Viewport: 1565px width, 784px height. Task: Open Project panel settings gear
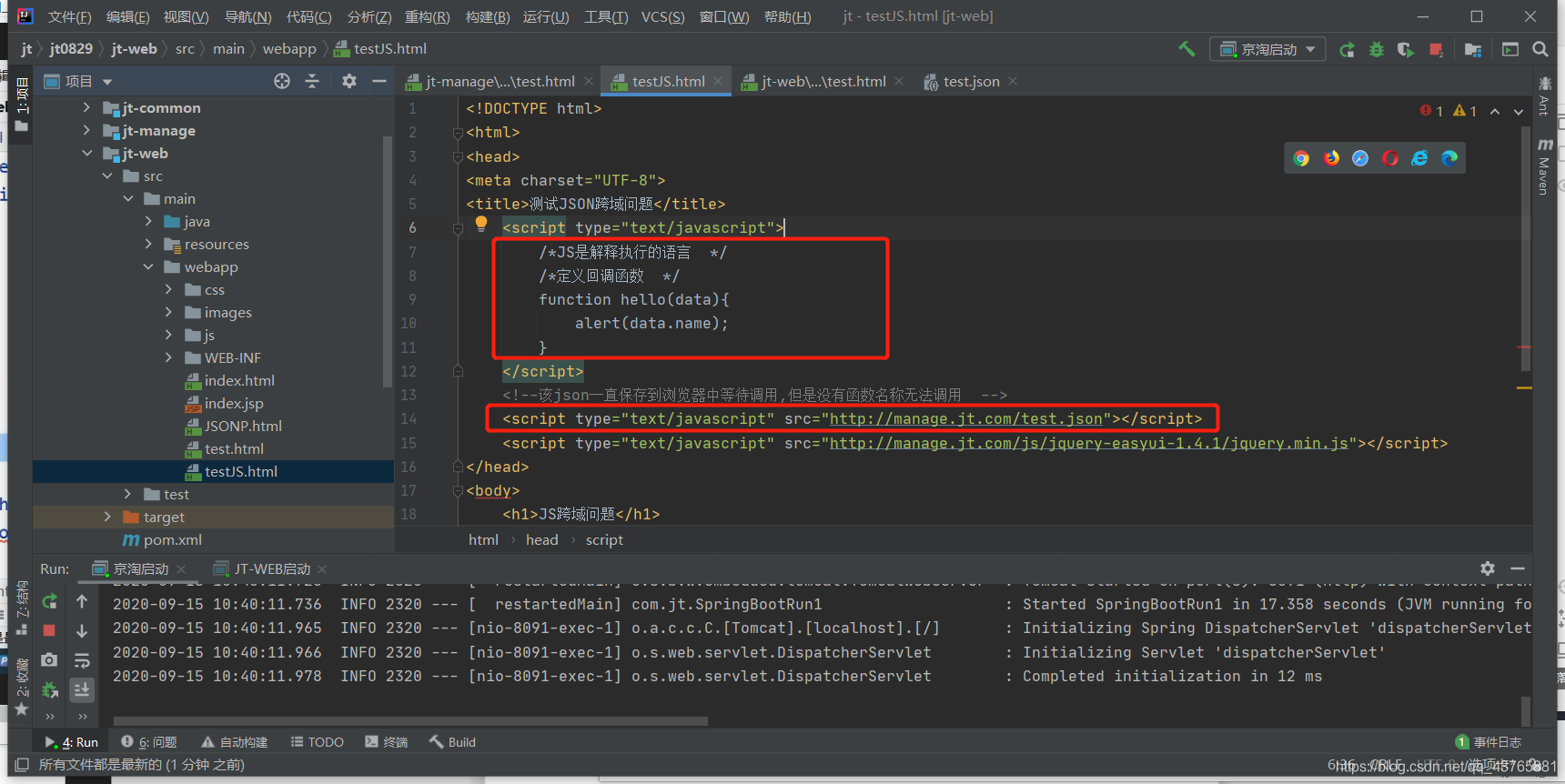point(349,81)
